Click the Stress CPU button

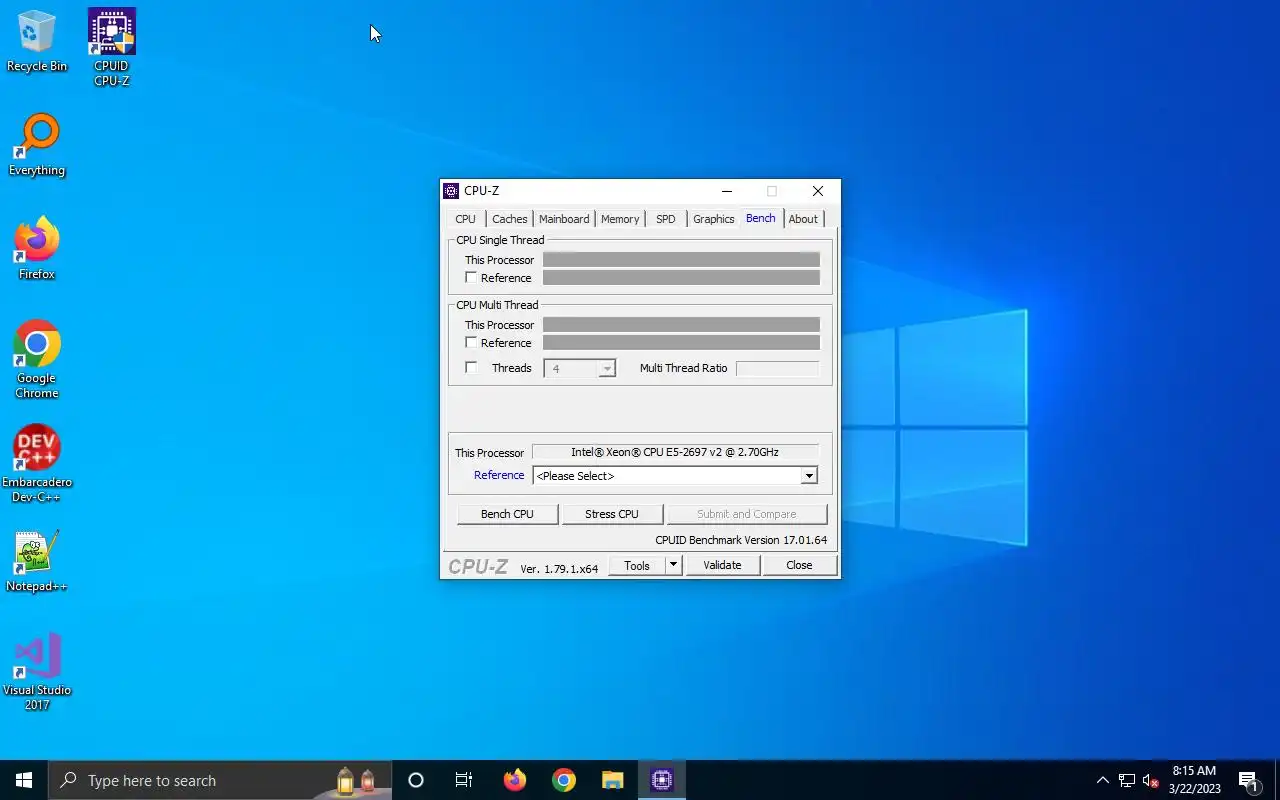[x=612, y=514]
